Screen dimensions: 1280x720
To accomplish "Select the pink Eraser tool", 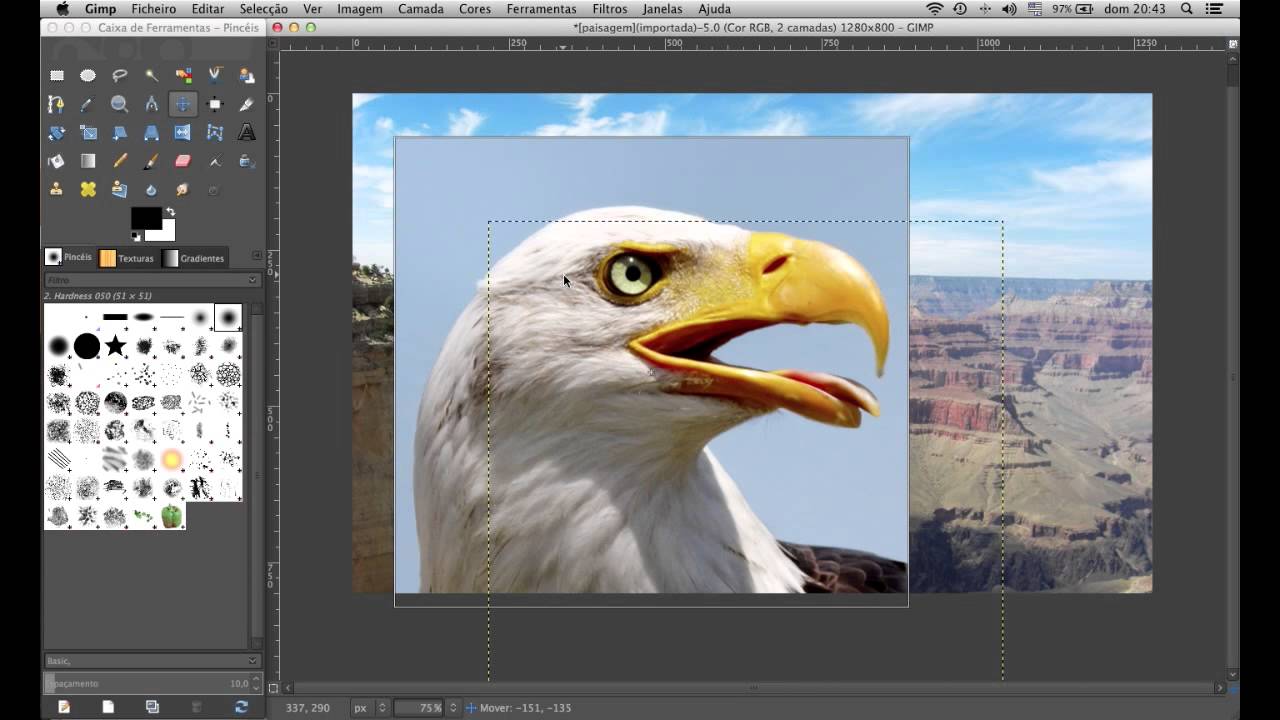I will [x=183, y=161].
